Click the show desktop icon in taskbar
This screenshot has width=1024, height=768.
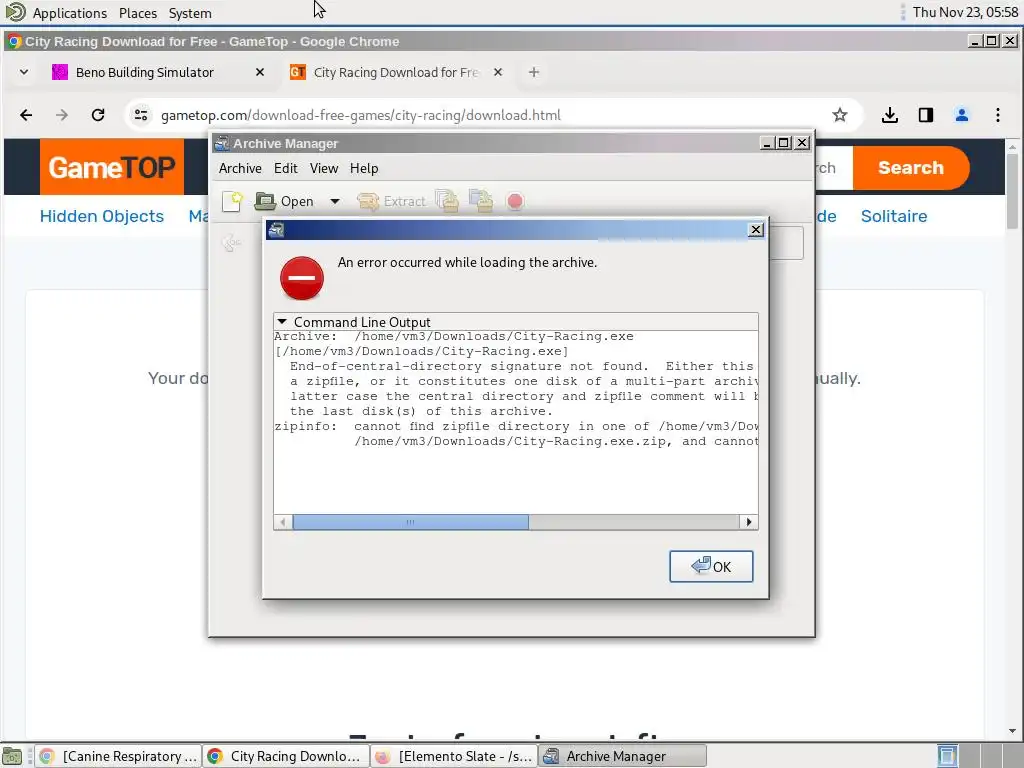[12, 756]
